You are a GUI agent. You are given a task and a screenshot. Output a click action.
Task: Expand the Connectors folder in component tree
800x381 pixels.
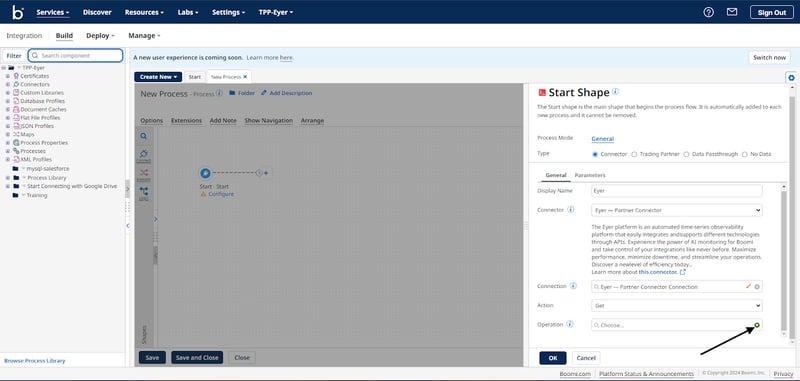pyautogui.click(x=8, y=85)
